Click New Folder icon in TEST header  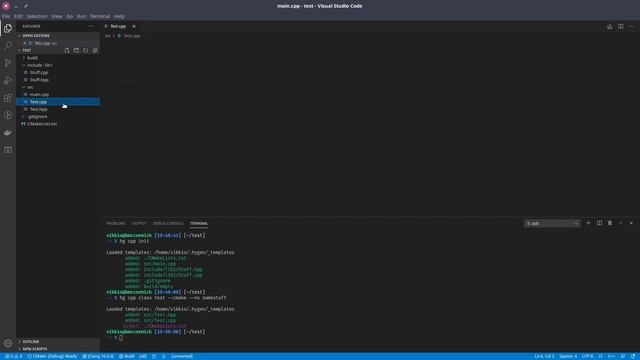click(76, 50)
